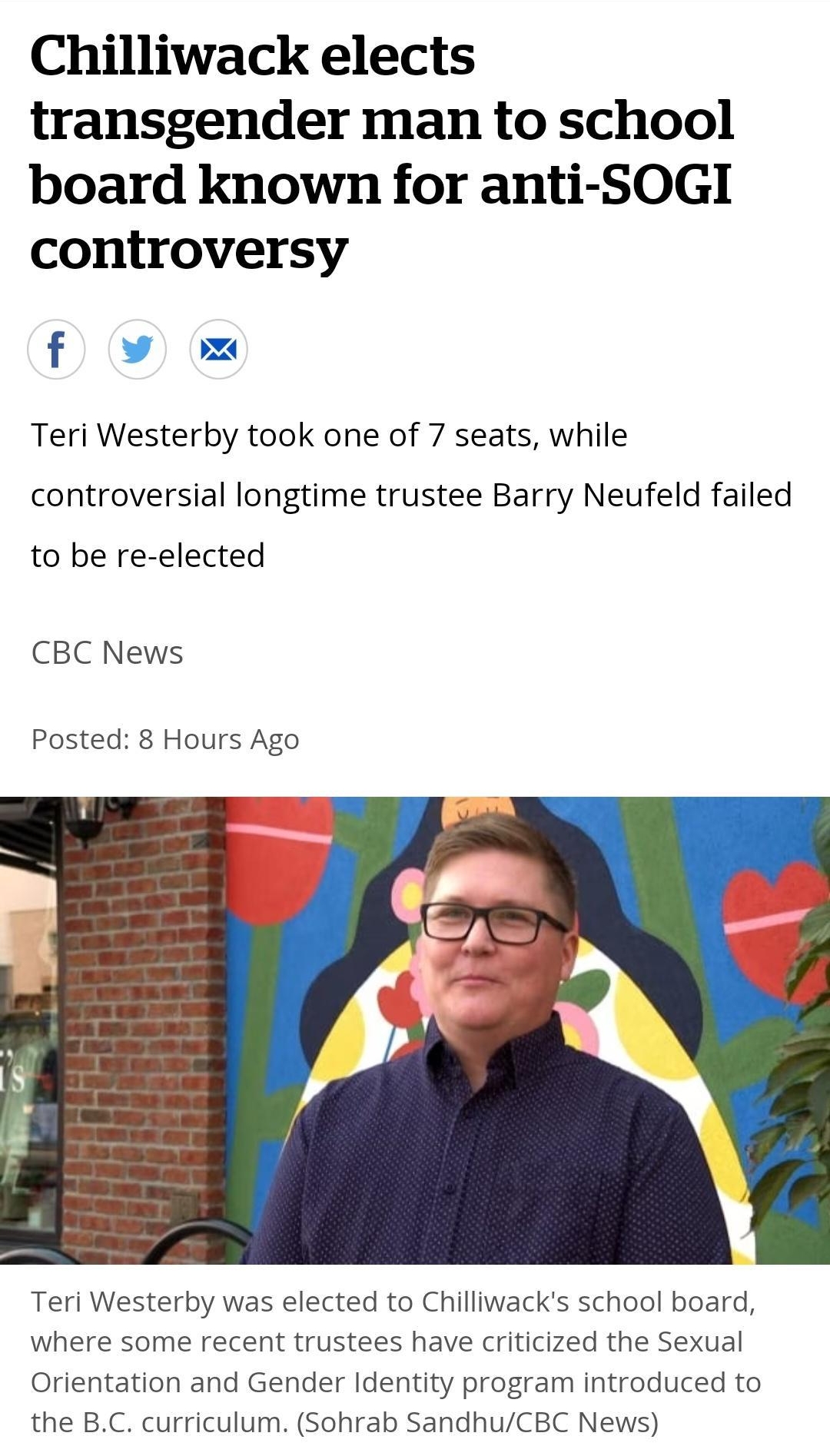830x1456 pixels.
Task: Tap the CBC News byline
Action: tap(107, 652)
